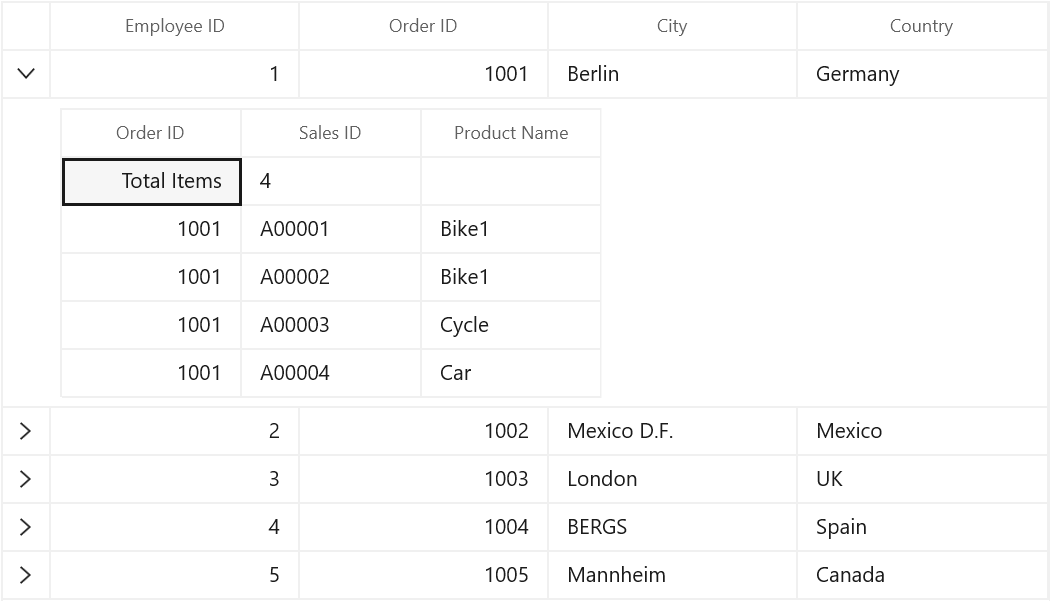Select the London city cell
The height and width of the screenshot is (601, 1050).
tap(672, 479)
